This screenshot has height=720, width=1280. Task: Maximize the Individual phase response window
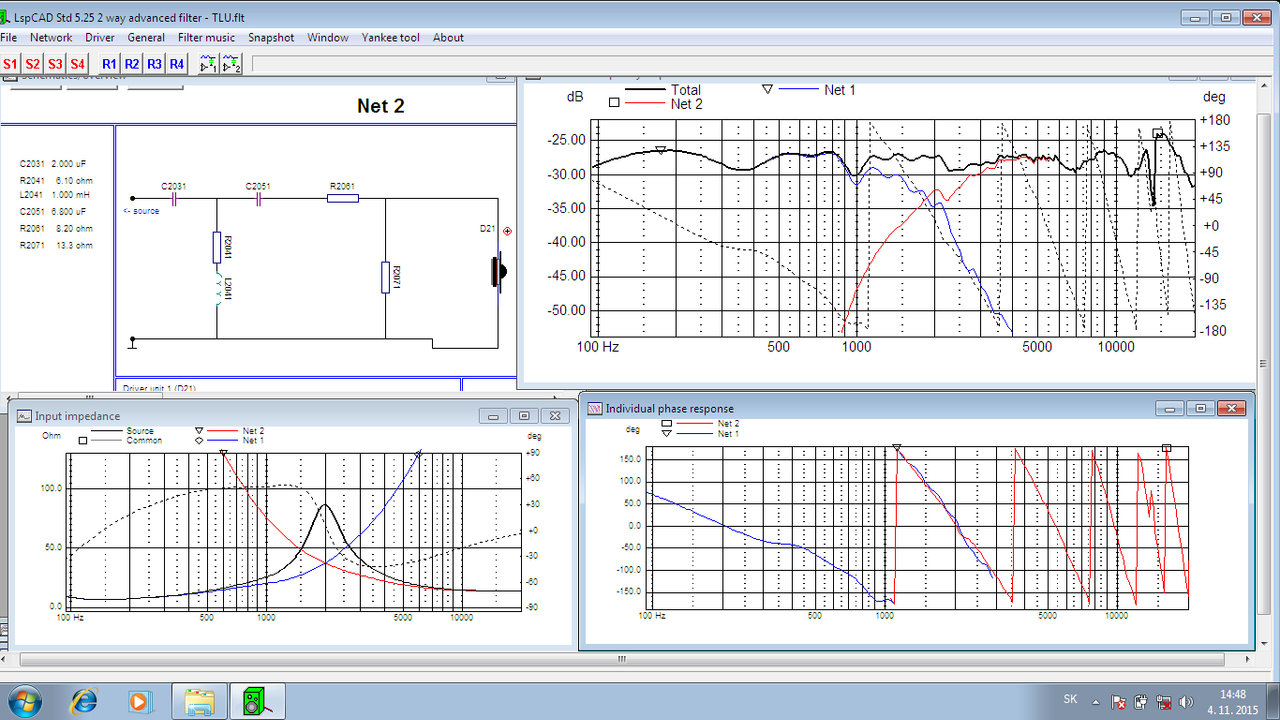tap(1201, 408)
